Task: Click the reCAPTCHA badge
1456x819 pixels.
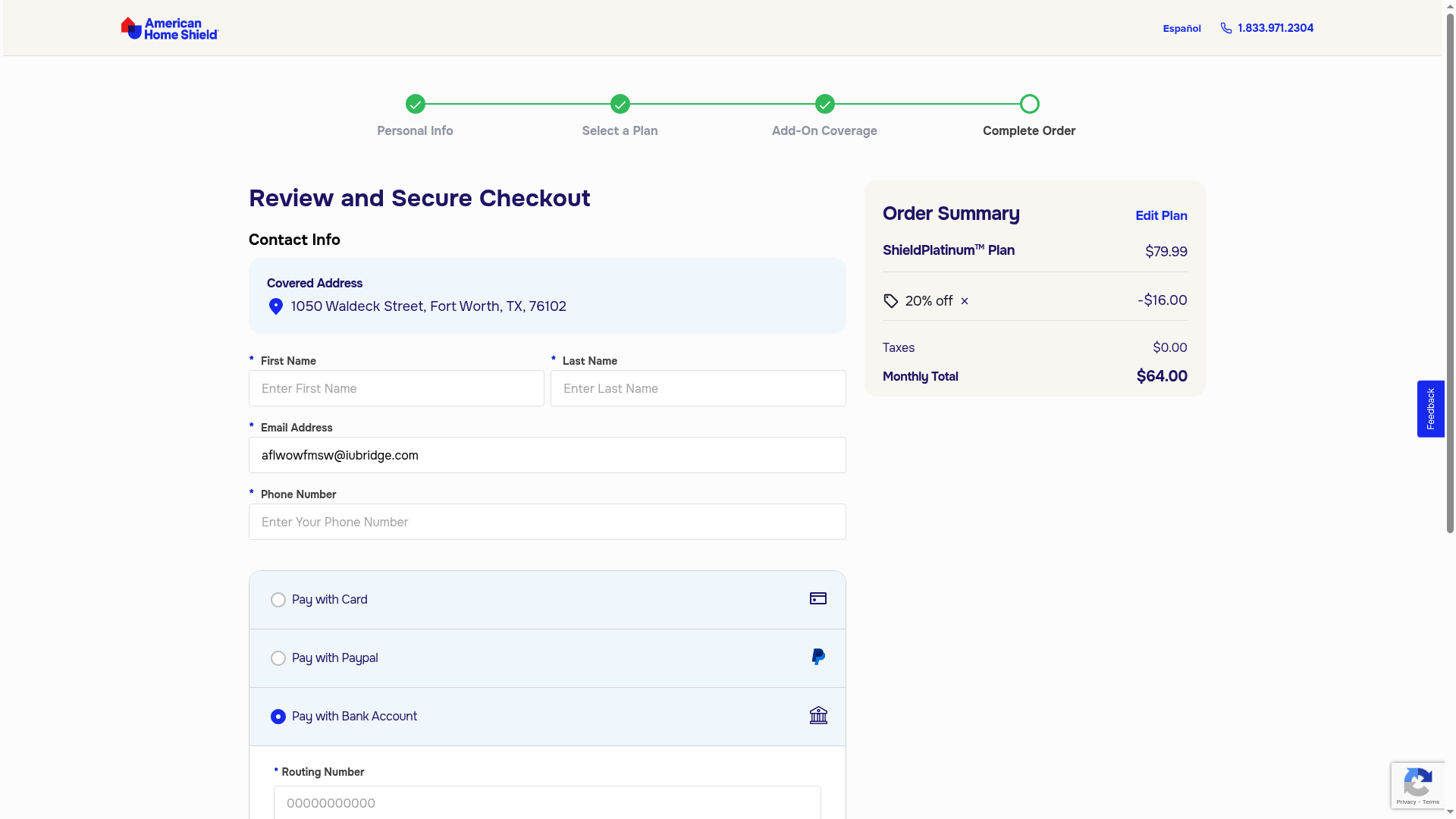Action: point(1417,785)
